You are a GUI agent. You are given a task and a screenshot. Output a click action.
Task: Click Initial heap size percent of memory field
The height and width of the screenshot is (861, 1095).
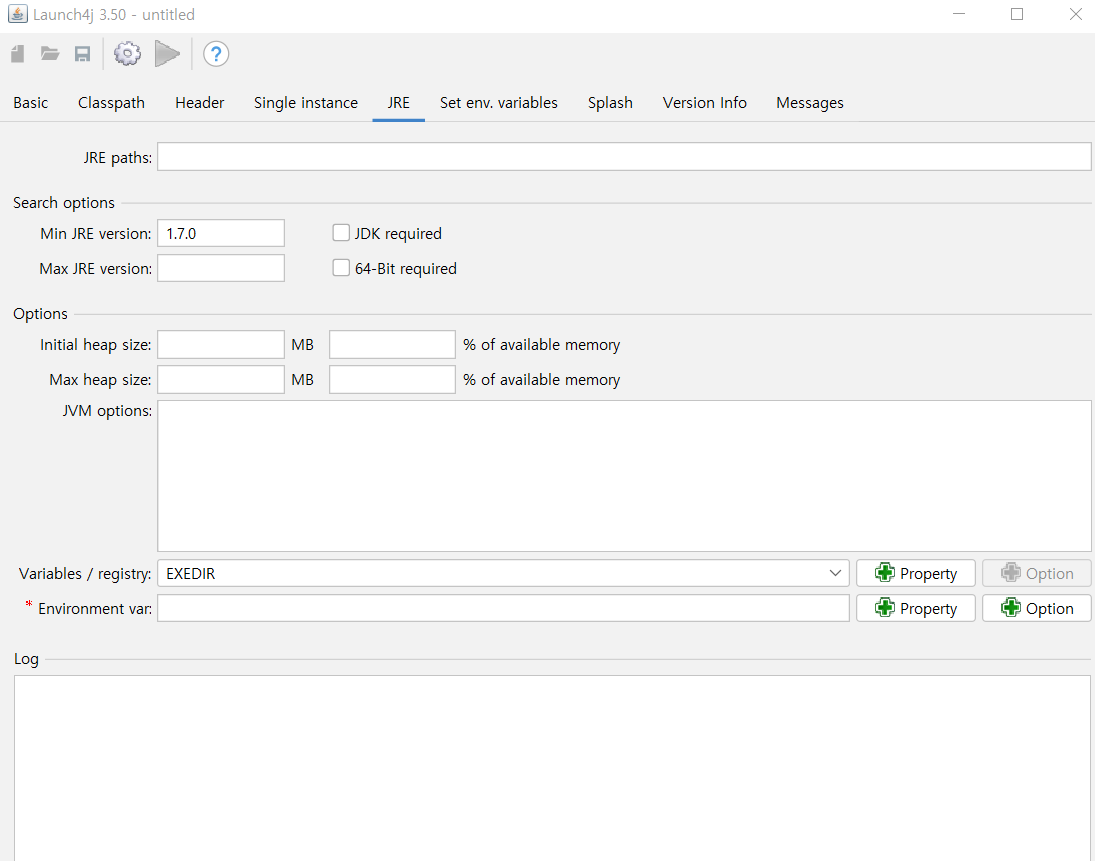[x=392, y=344]
